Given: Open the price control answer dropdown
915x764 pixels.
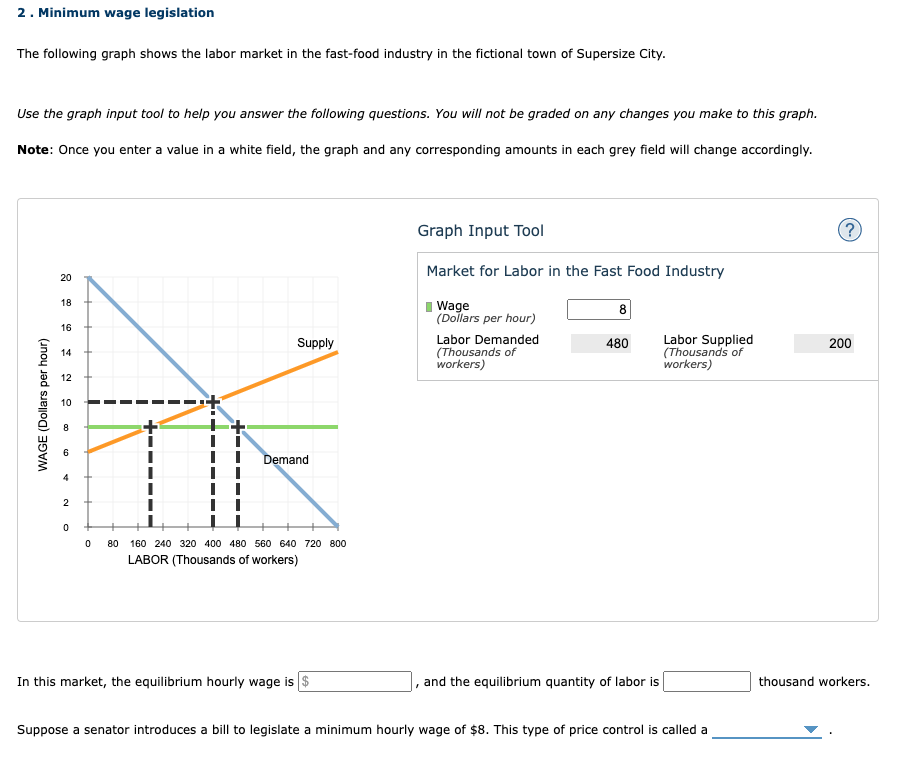Looking at the screenshot, I should click(x=766, y=730).
